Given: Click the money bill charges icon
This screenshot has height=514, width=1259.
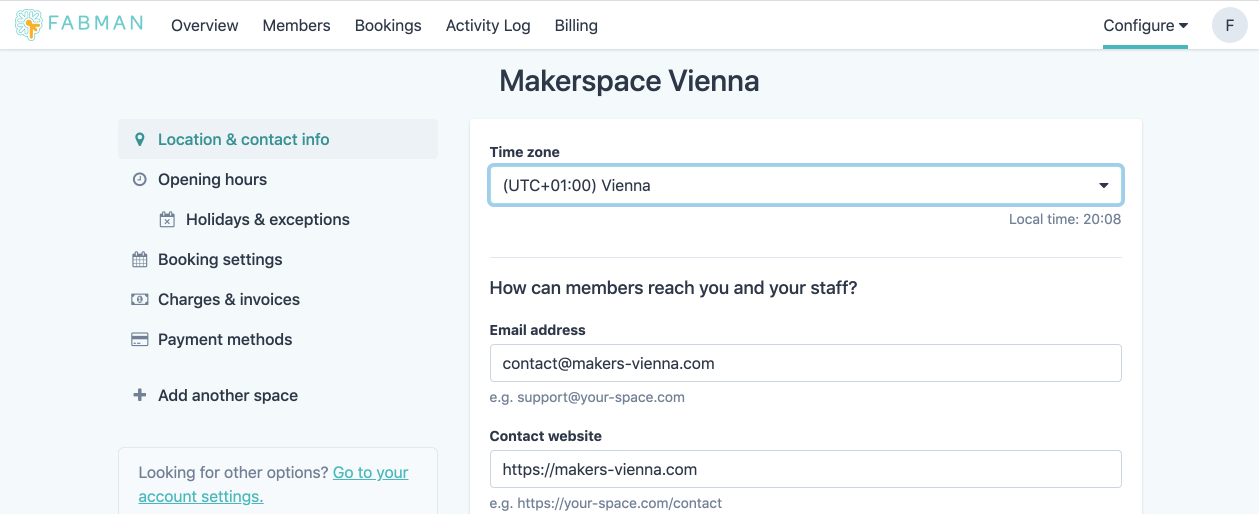Looking at the screenshot, I should tap(140, 300).
